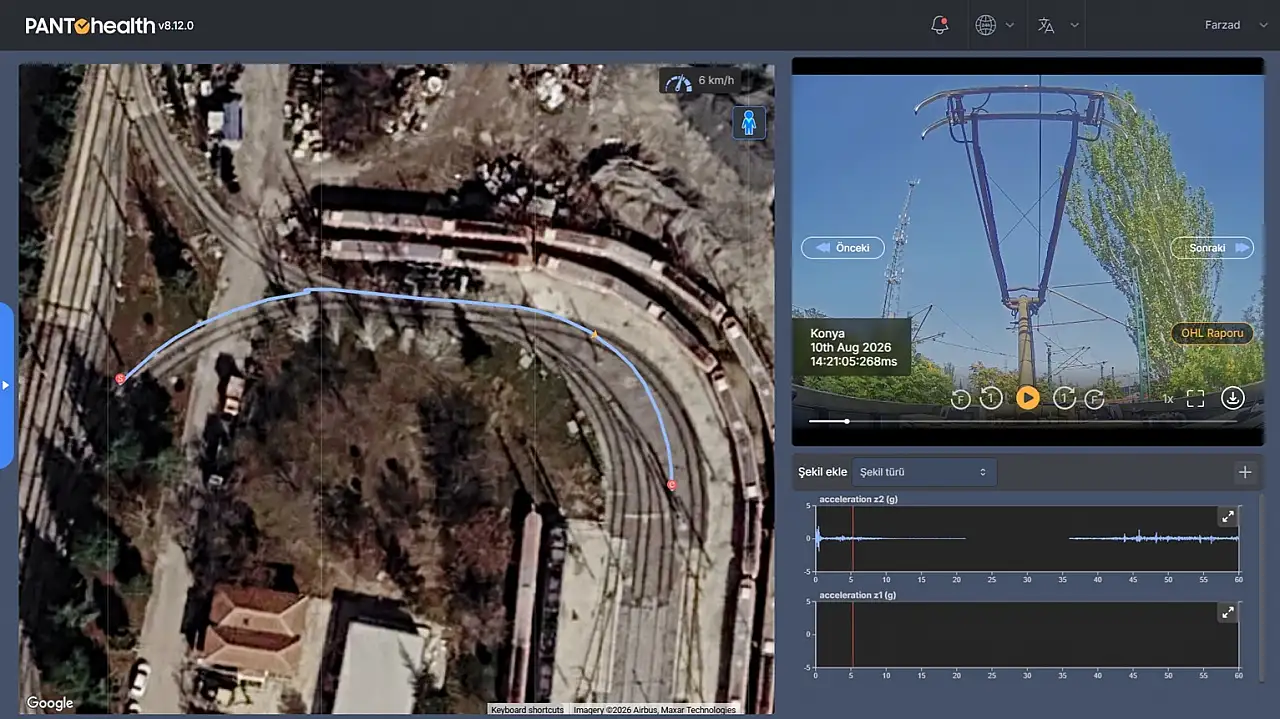The image size is (1280, 719).
Task: Expand the acceleration z1 chart
Action: (x=1227, y=612)
